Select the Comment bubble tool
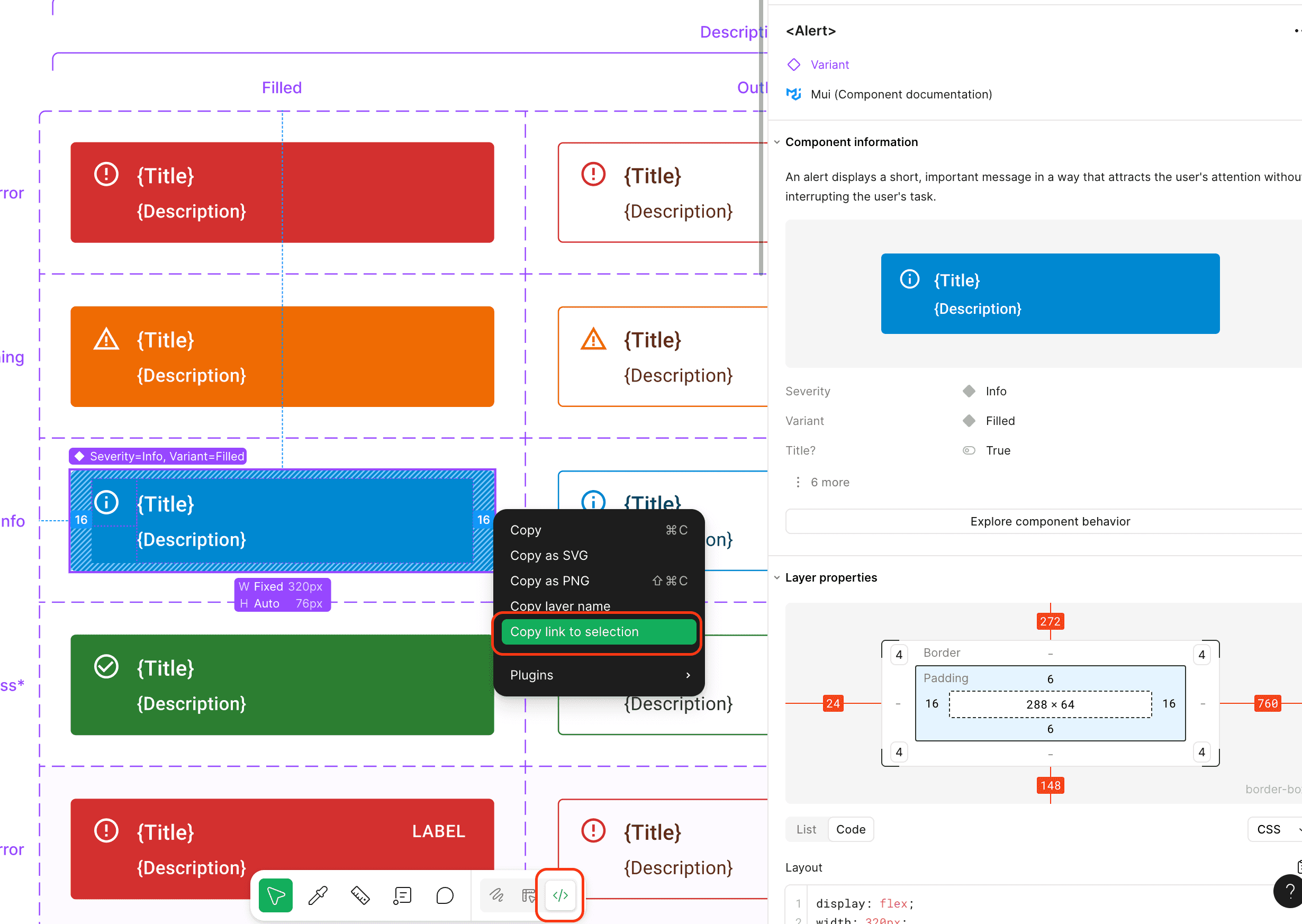The height and width of the screenshot is (924, 1302). (445, 895)
